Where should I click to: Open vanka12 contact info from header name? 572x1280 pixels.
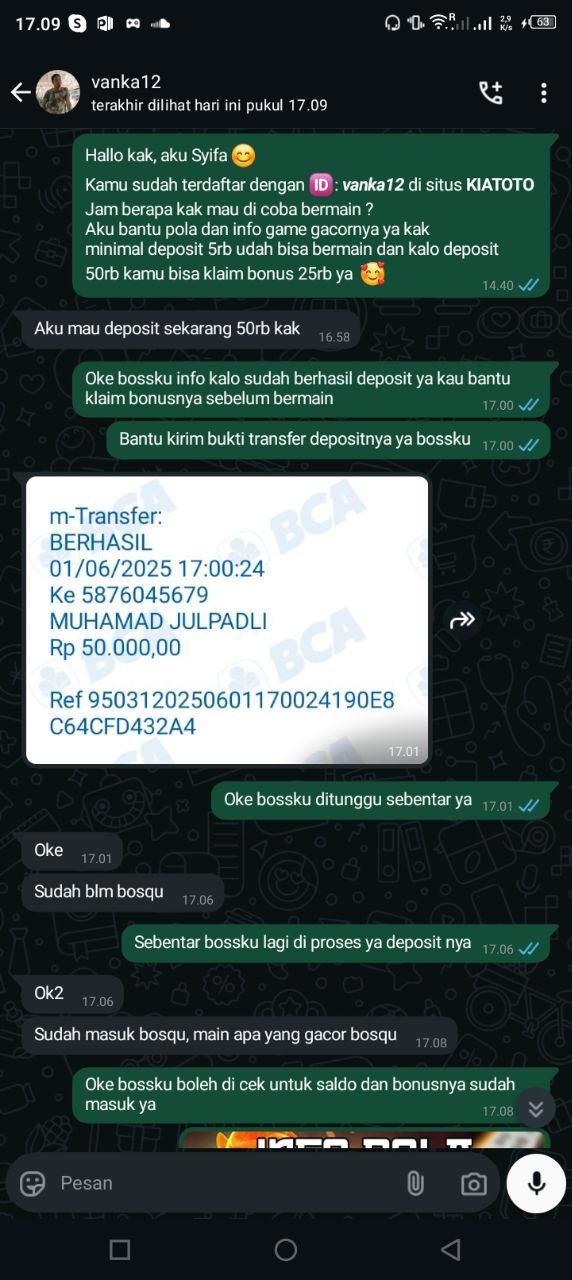[126, 82]
